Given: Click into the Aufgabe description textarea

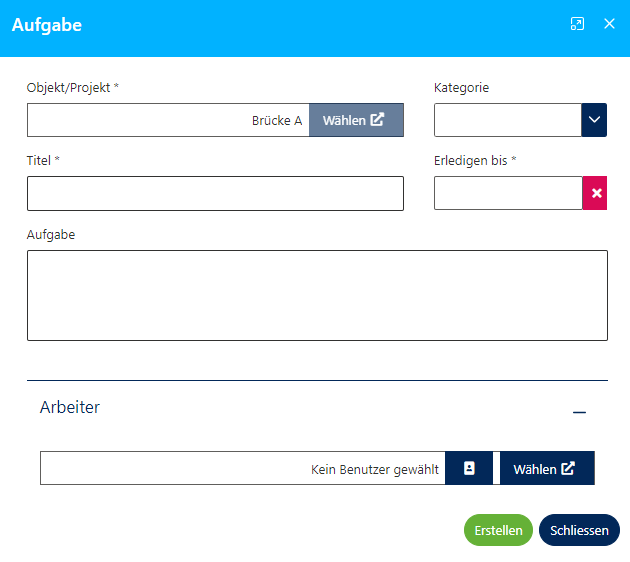Looking at the screenshot, I should click(x=317, y=295).
